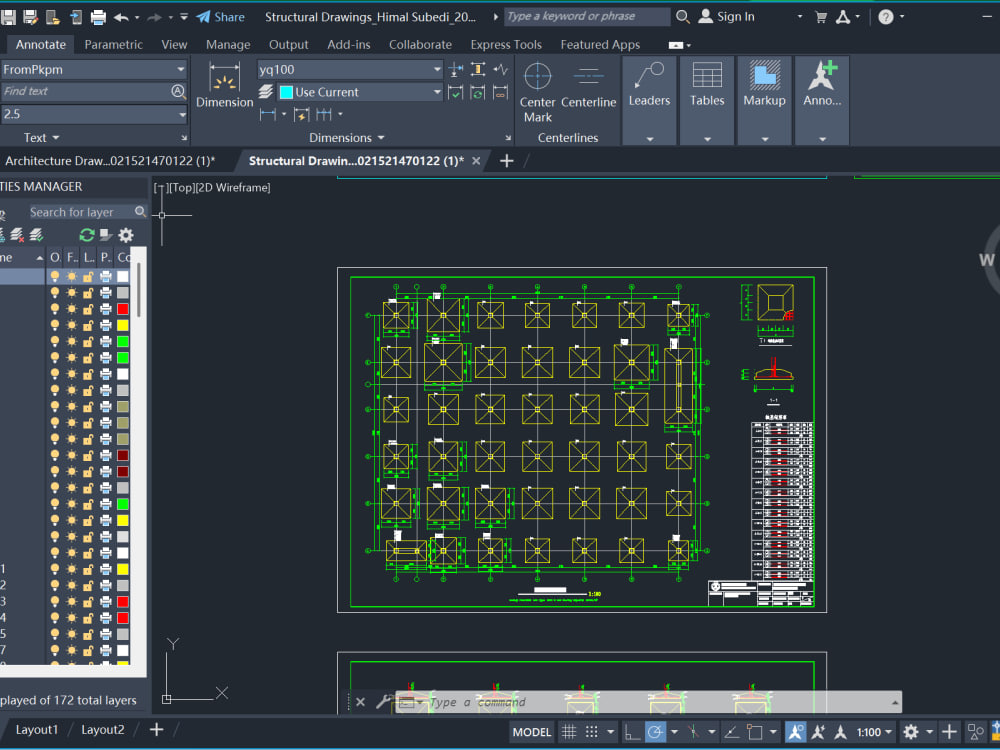
Task: Toggle Ortho mode in status bar
Action: point(632,732)
